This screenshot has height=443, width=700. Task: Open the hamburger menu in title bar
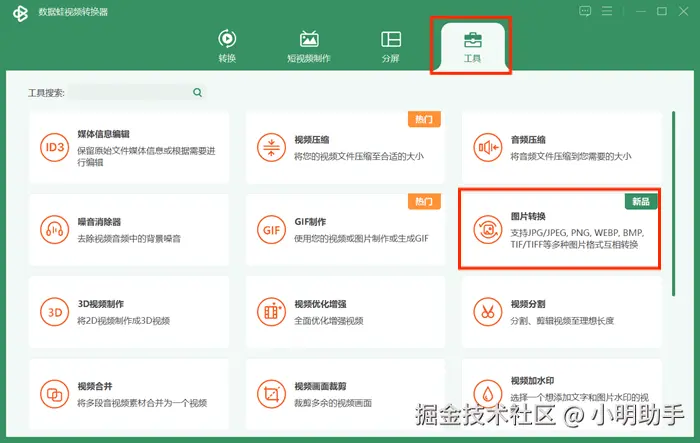point(607,11)
